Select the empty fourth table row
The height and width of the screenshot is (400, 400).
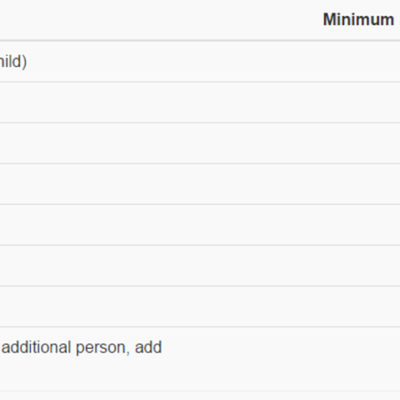click(200, 184)
